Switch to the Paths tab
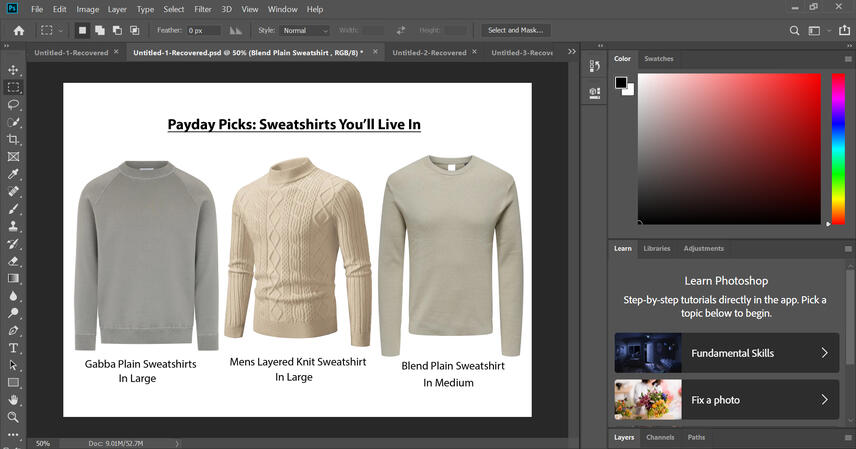This screenshot has height=449, width=856. (696, 438)
